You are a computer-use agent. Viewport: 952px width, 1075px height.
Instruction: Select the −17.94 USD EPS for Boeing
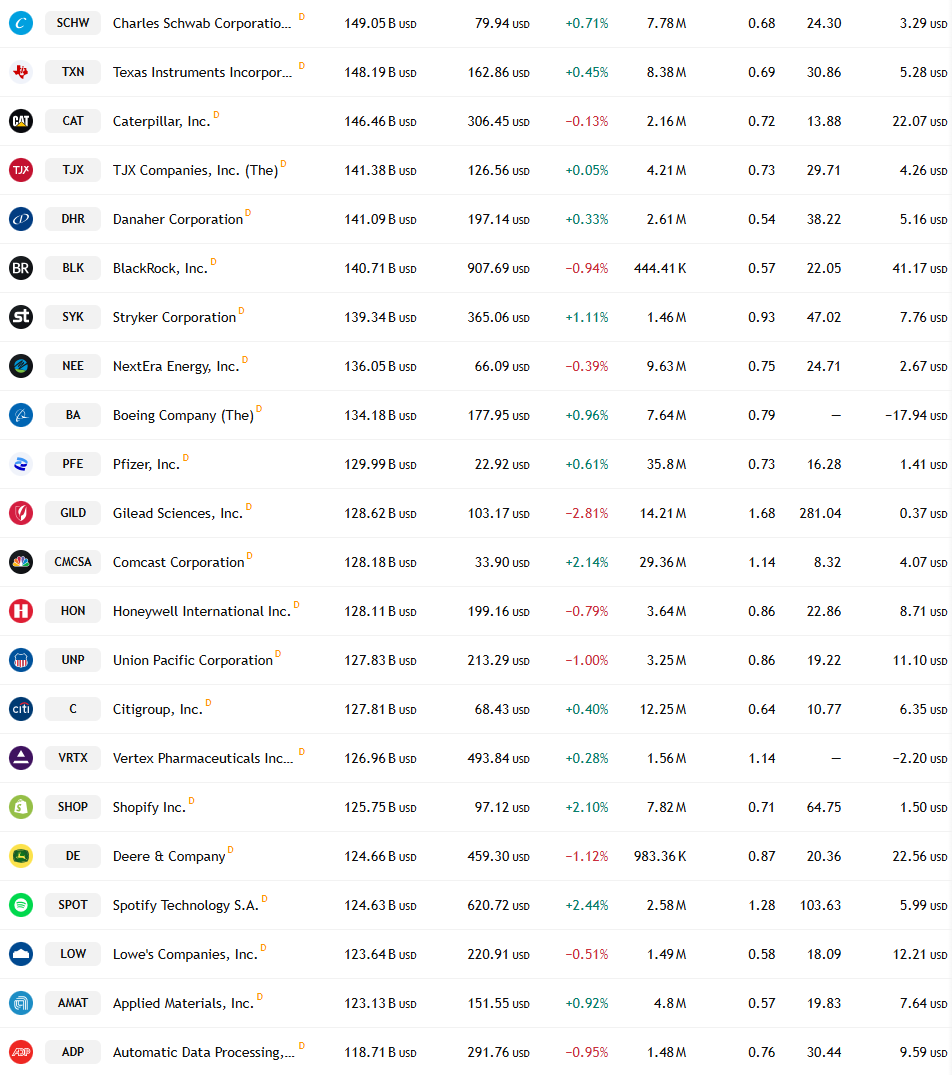pyautogui.click(x=916, y=415)
